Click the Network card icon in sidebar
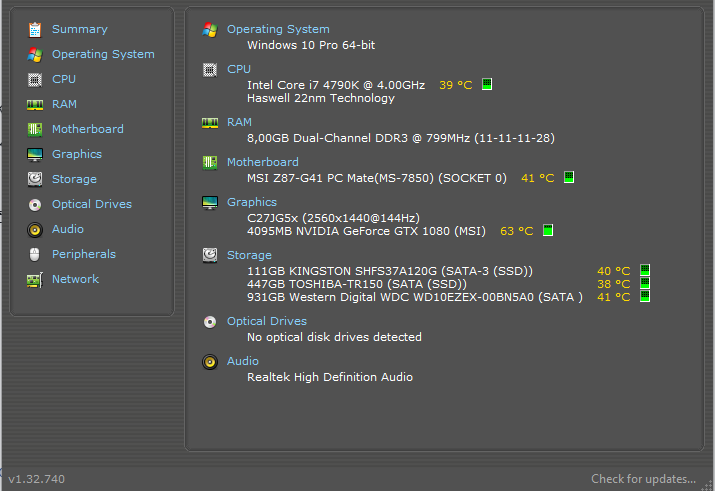The height and width of the screenshot is (491, 715). (x=35, y=279)
